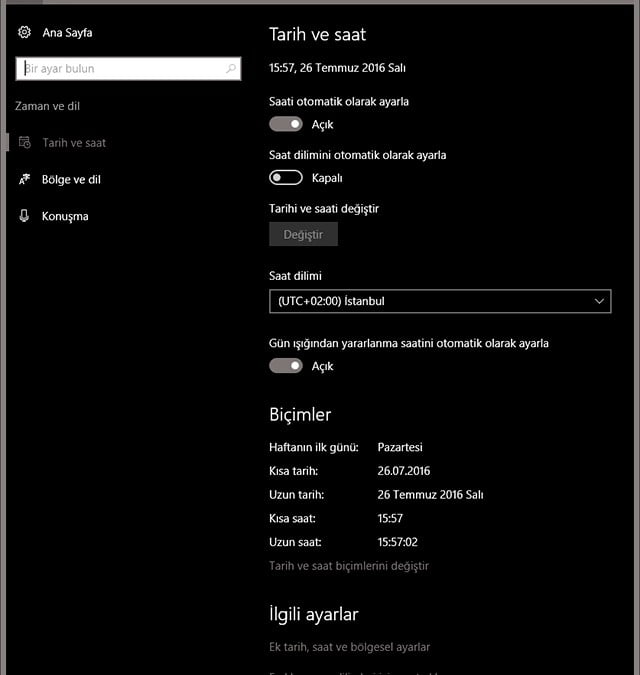
Task: Select Tarih ve saat in sidebar
Action: click(74, 143)
